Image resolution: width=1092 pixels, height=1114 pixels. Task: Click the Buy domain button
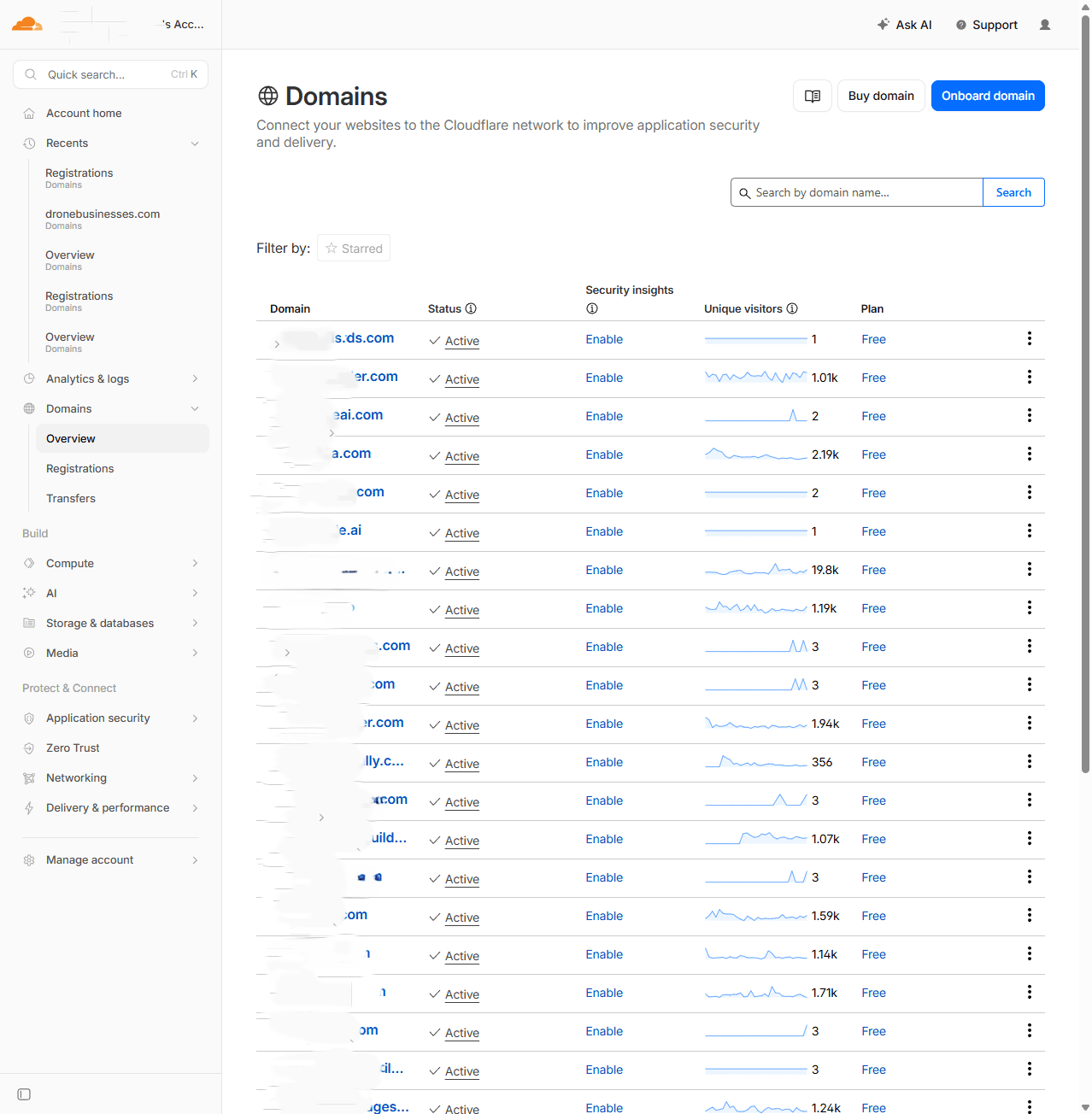click(x=881, y=96)
